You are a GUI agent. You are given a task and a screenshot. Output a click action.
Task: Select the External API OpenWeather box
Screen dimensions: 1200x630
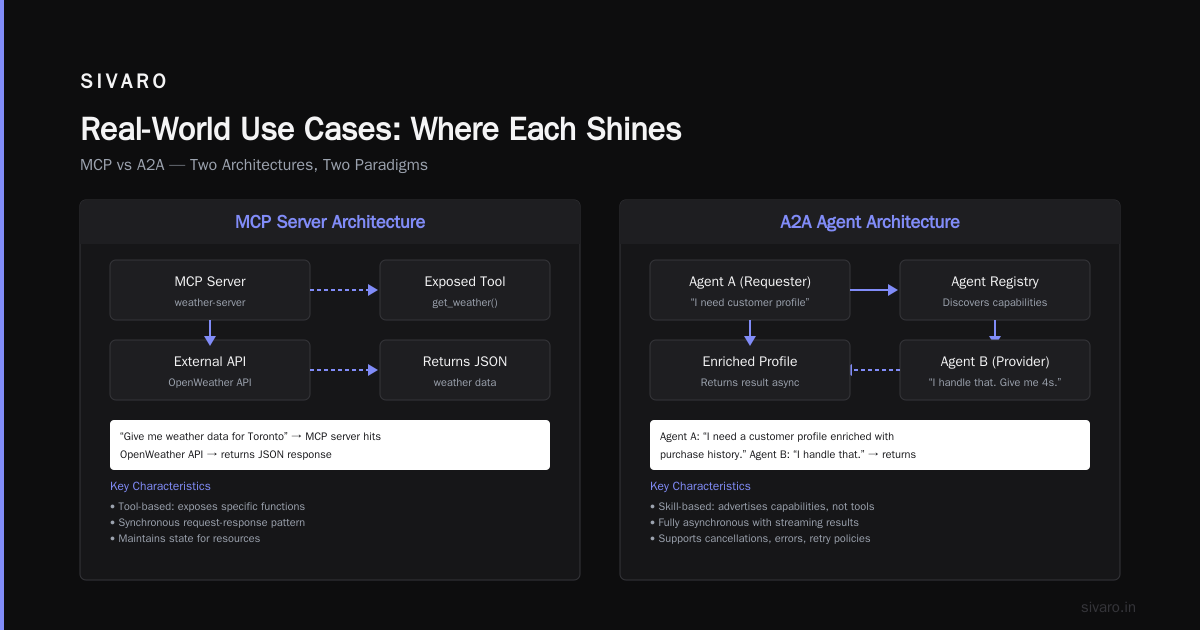click(210, 370)
